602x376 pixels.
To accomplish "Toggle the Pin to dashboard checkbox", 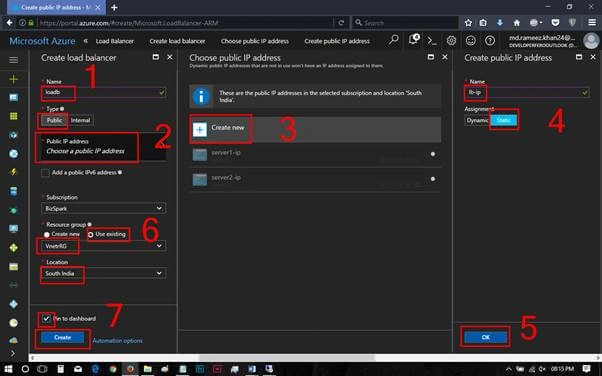I will point(46,319).
